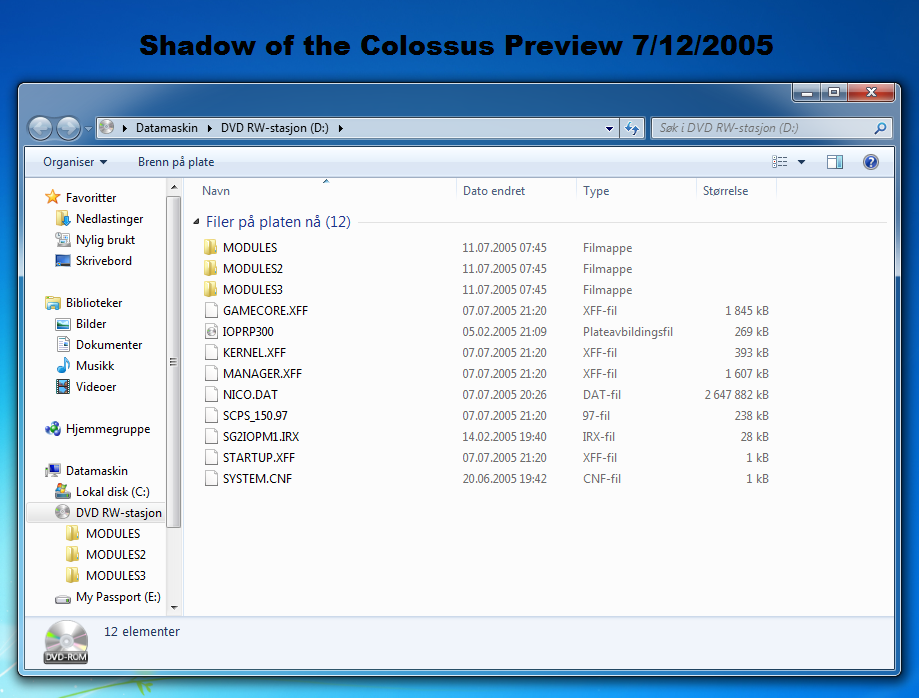Open the view options dropdown arrow
The height and width of the screenshot is (698, 919).
(x=801, y=162)
